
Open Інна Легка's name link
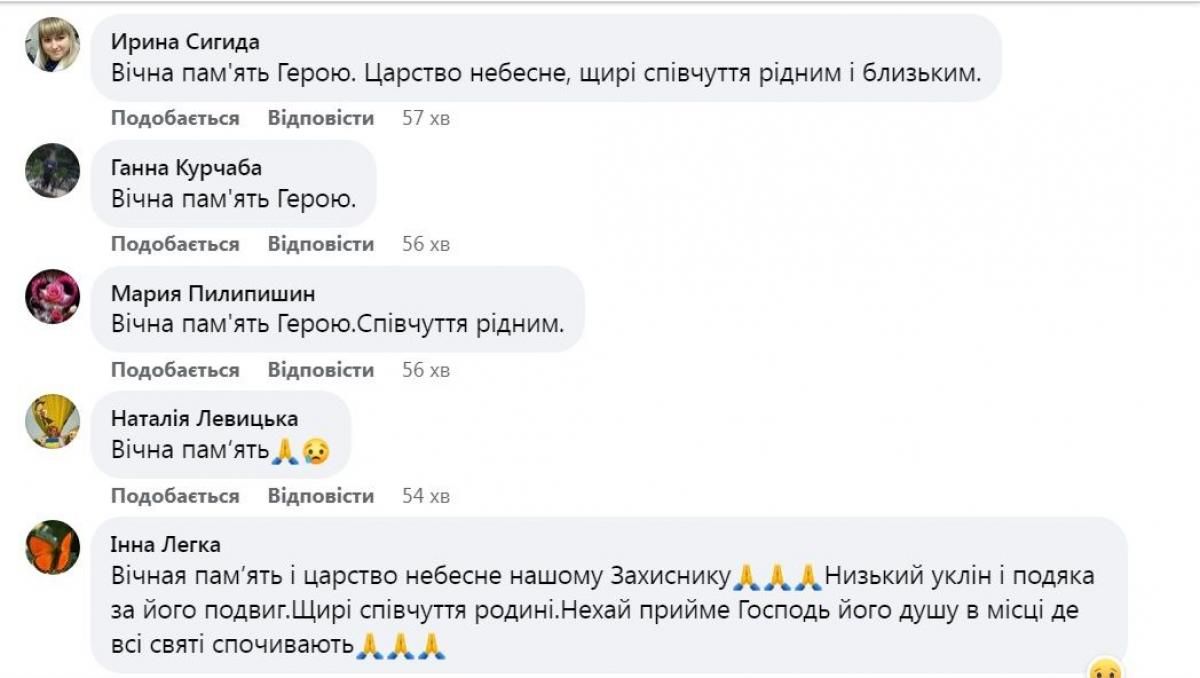click(166, 545)
